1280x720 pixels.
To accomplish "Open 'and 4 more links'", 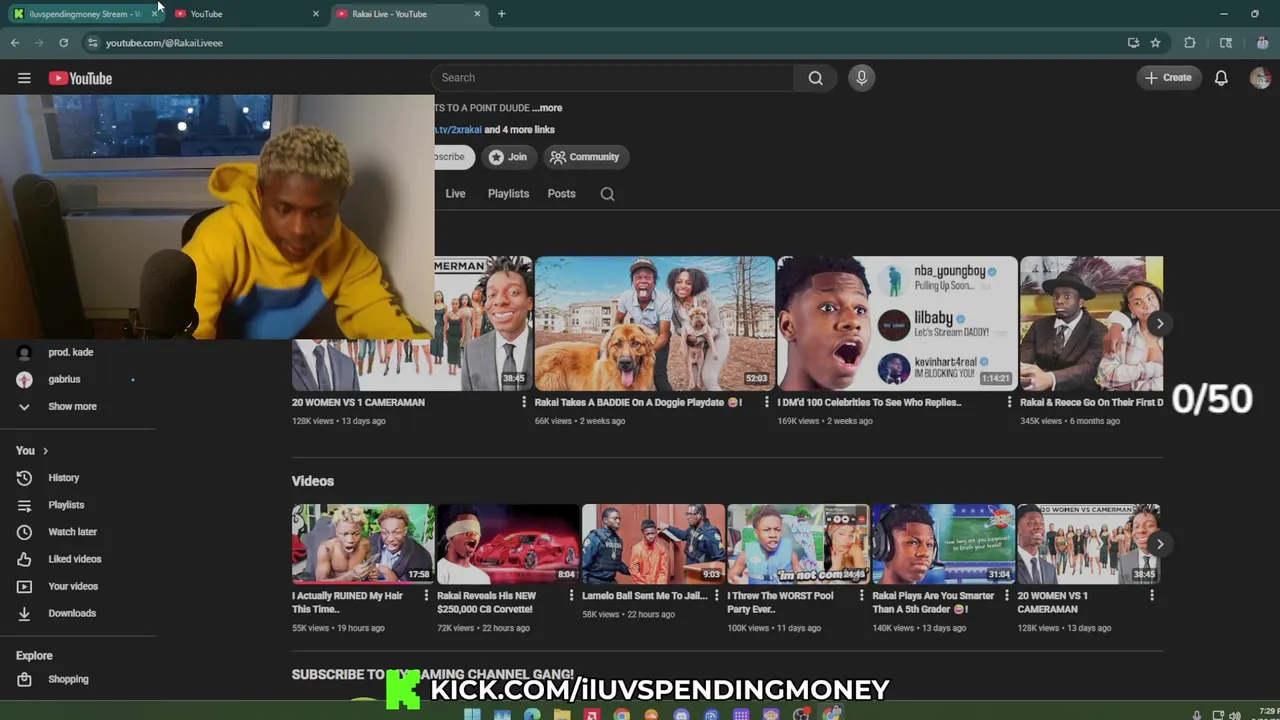I will coord(519,130).
